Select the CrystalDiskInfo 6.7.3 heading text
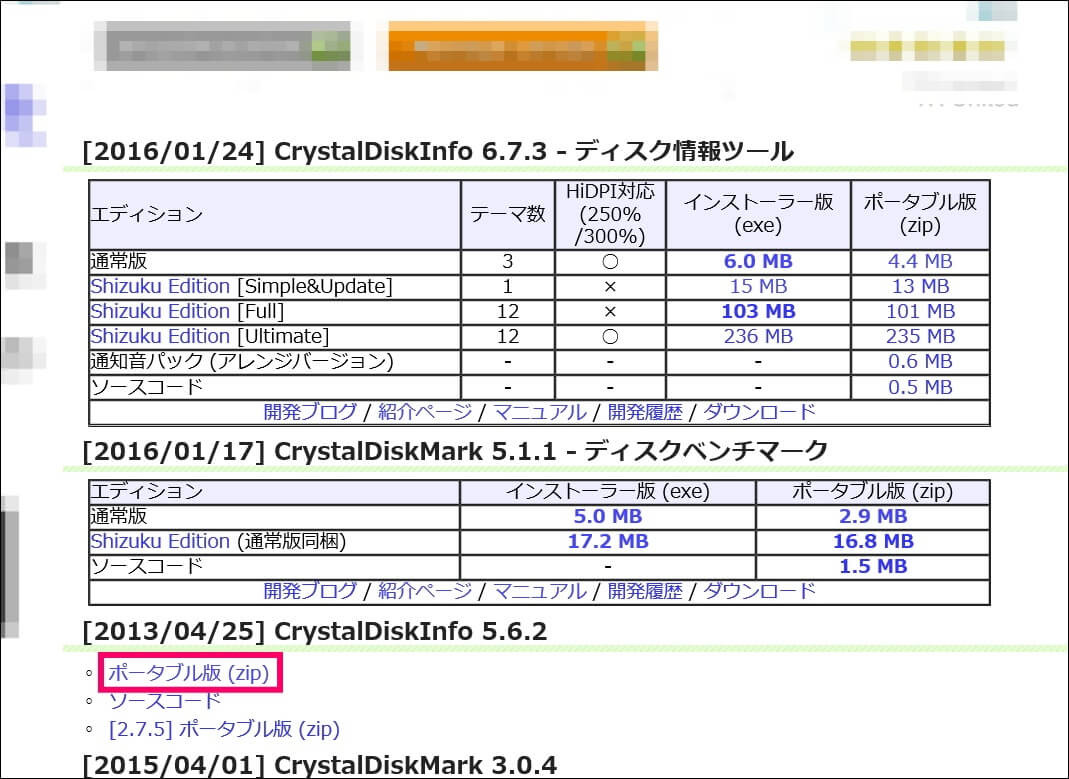 [x=437, y=151]
